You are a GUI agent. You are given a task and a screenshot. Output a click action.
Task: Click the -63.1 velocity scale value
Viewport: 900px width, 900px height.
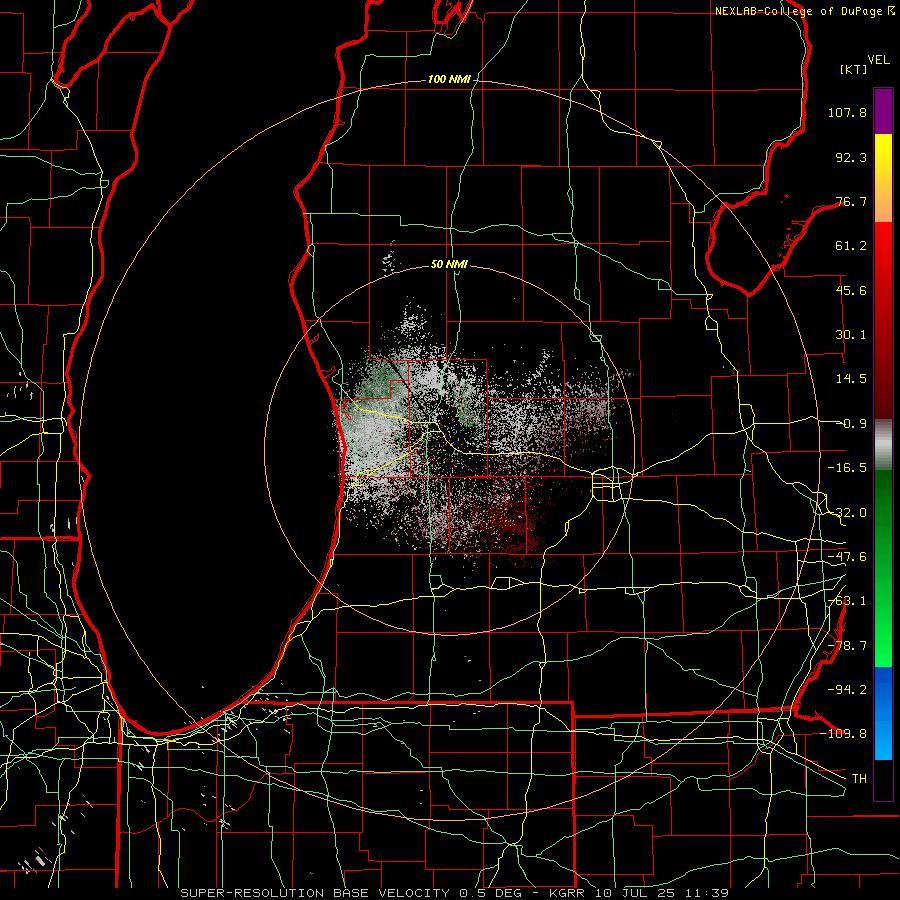[x=847, y=601]
